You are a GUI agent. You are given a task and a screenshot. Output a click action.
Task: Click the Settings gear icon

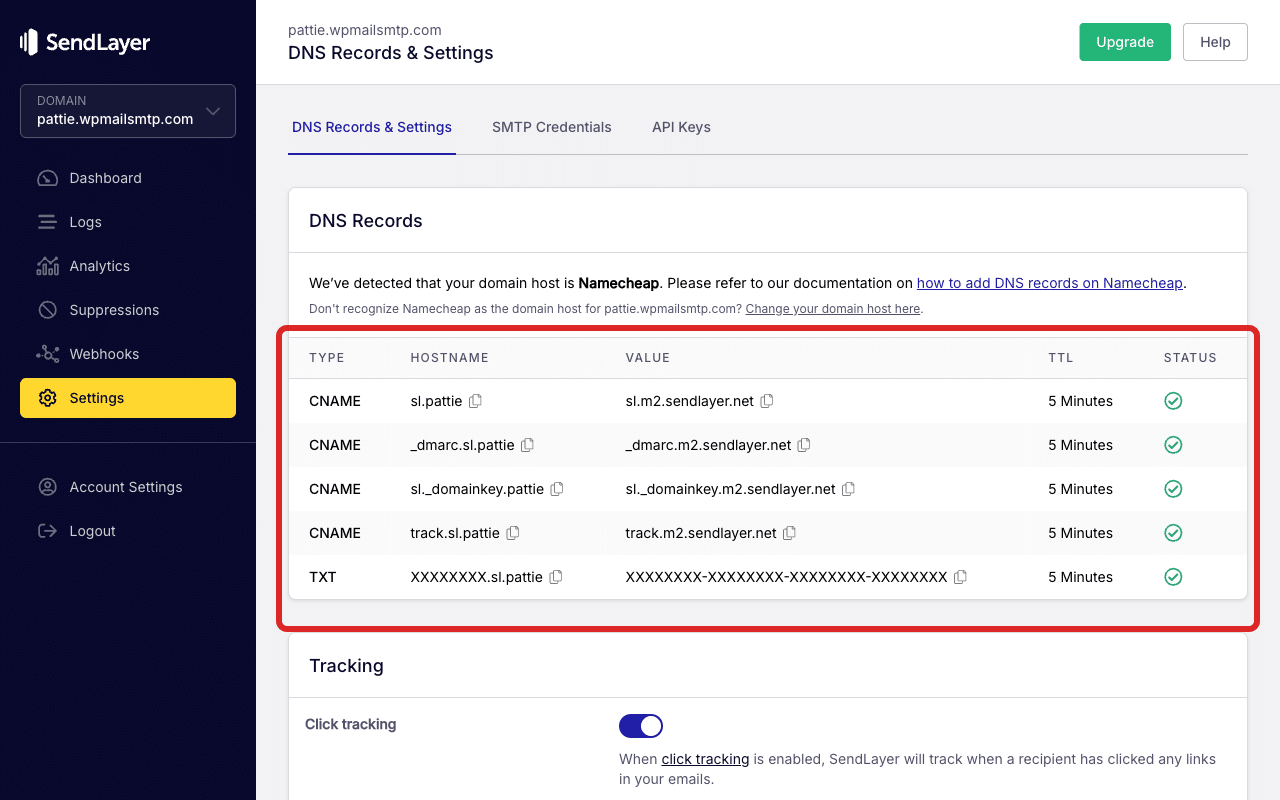[47, 398]
